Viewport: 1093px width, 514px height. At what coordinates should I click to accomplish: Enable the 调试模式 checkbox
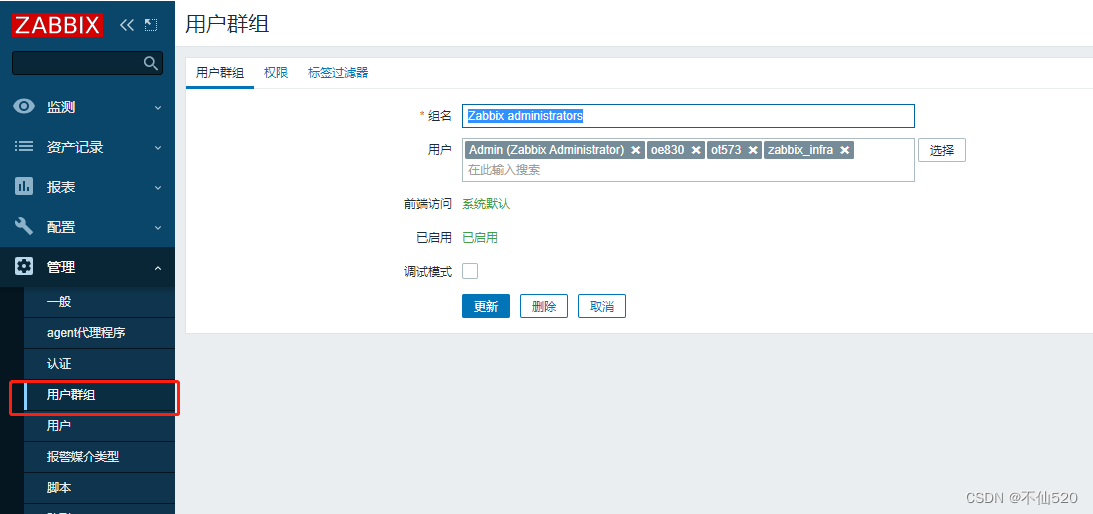tap(471, 271)
